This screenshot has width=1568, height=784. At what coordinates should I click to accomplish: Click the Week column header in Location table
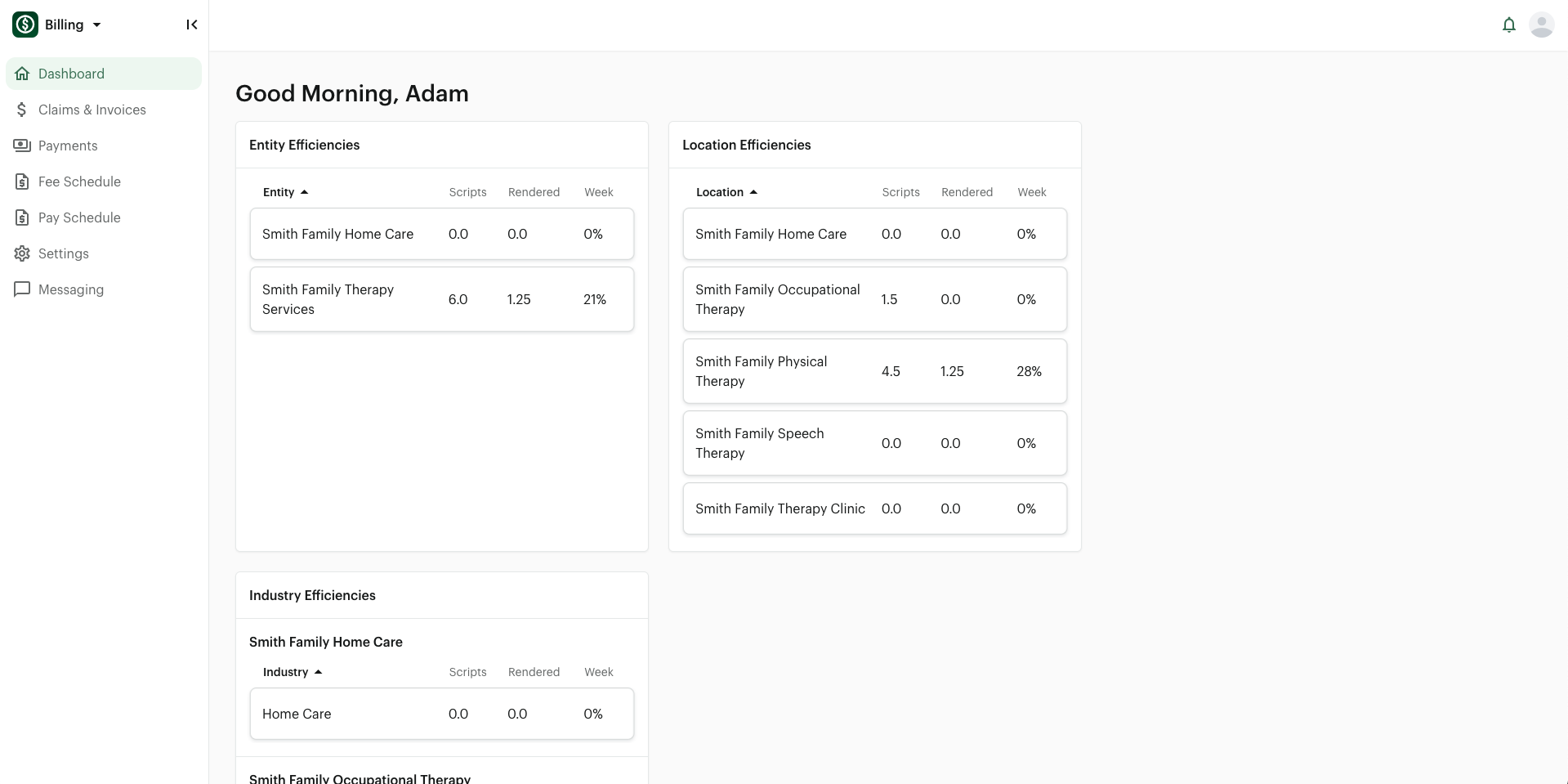coord(1031,192)
